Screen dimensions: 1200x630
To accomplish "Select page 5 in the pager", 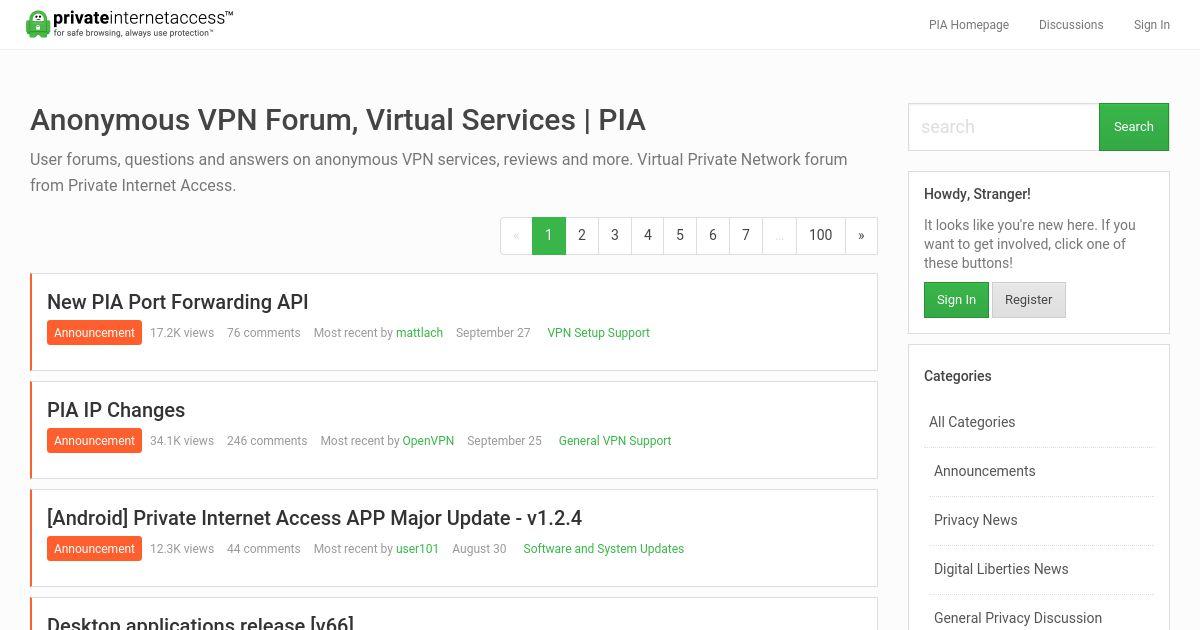I will coord(680,235).
